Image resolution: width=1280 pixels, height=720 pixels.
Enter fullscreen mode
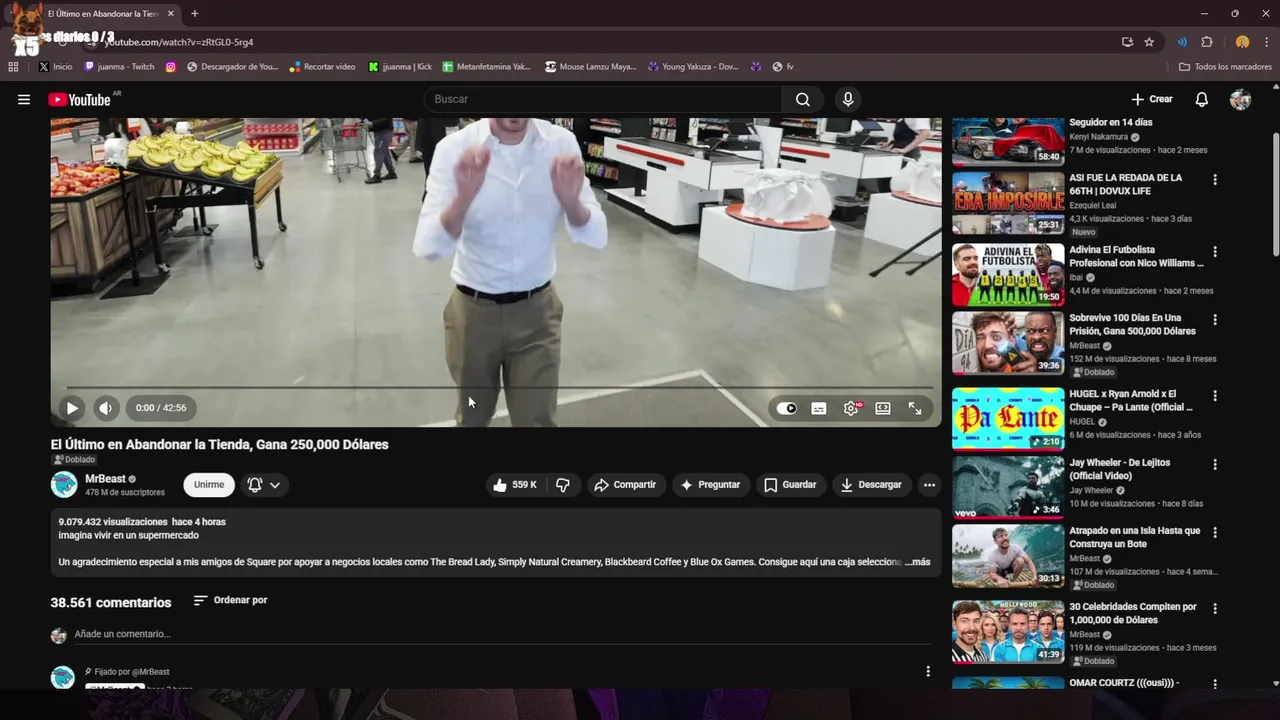click(915, 408)
